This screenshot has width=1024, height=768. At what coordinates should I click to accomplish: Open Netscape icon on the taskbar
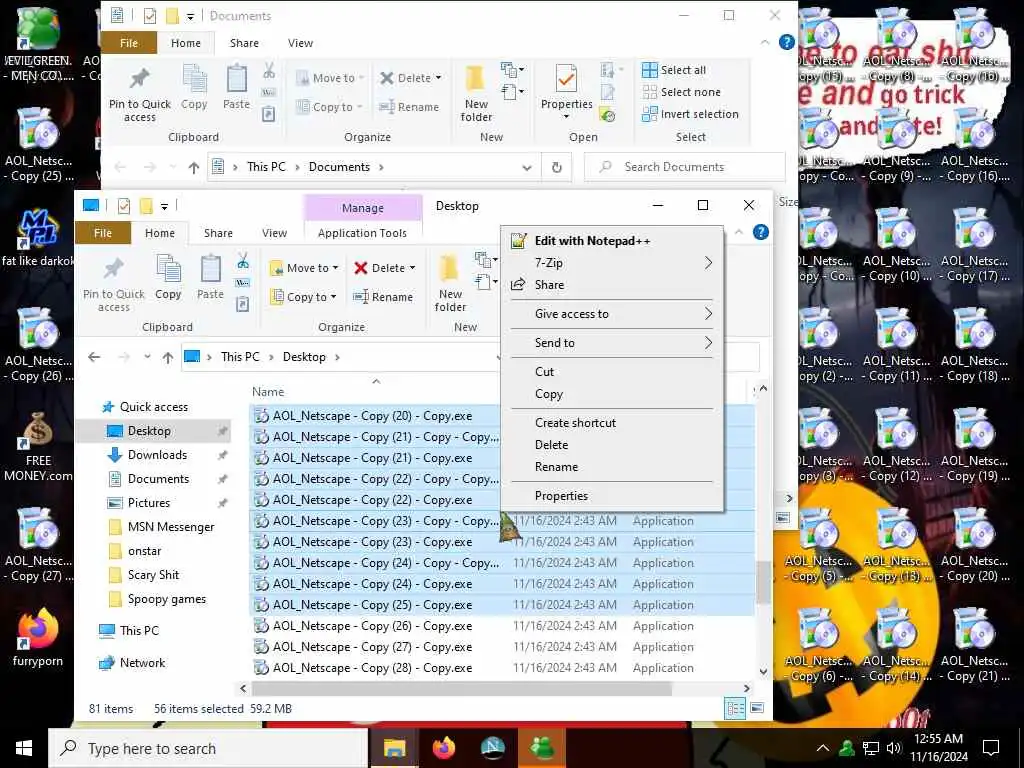click(x=492, y=748)
